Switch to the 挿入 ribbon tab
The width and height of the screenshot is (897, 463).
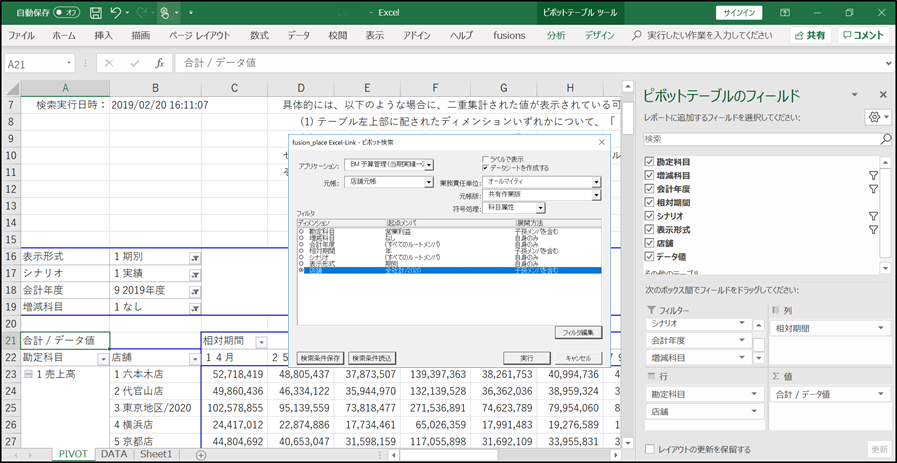(x=103, y=35)
